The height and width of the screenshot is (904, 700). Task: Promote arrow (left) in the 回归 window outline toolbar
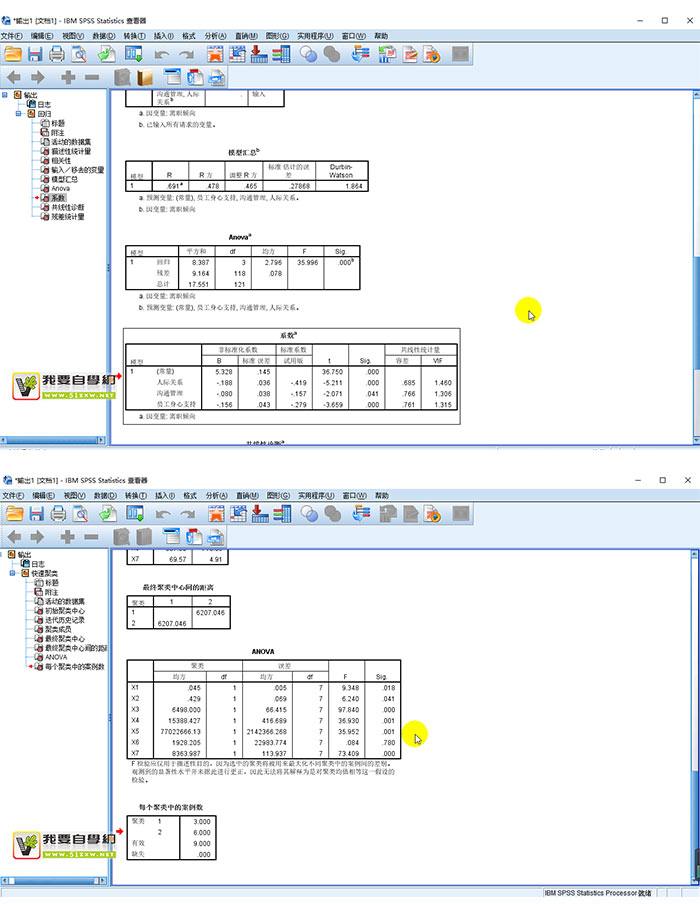click(14, 77)
